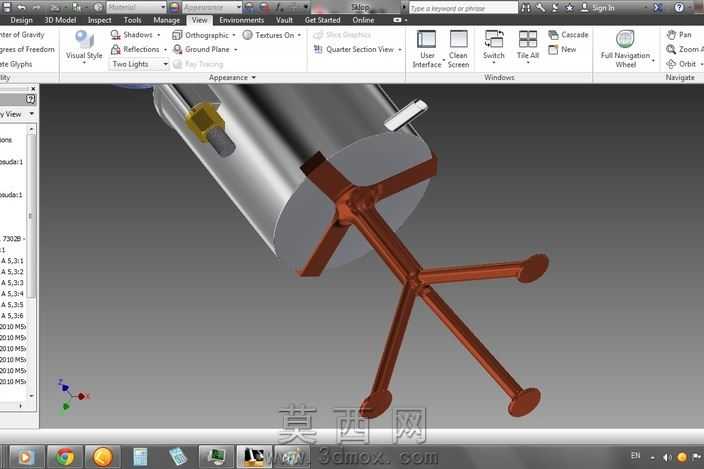Expand the Appearance panel arrow

coord(254,78)
